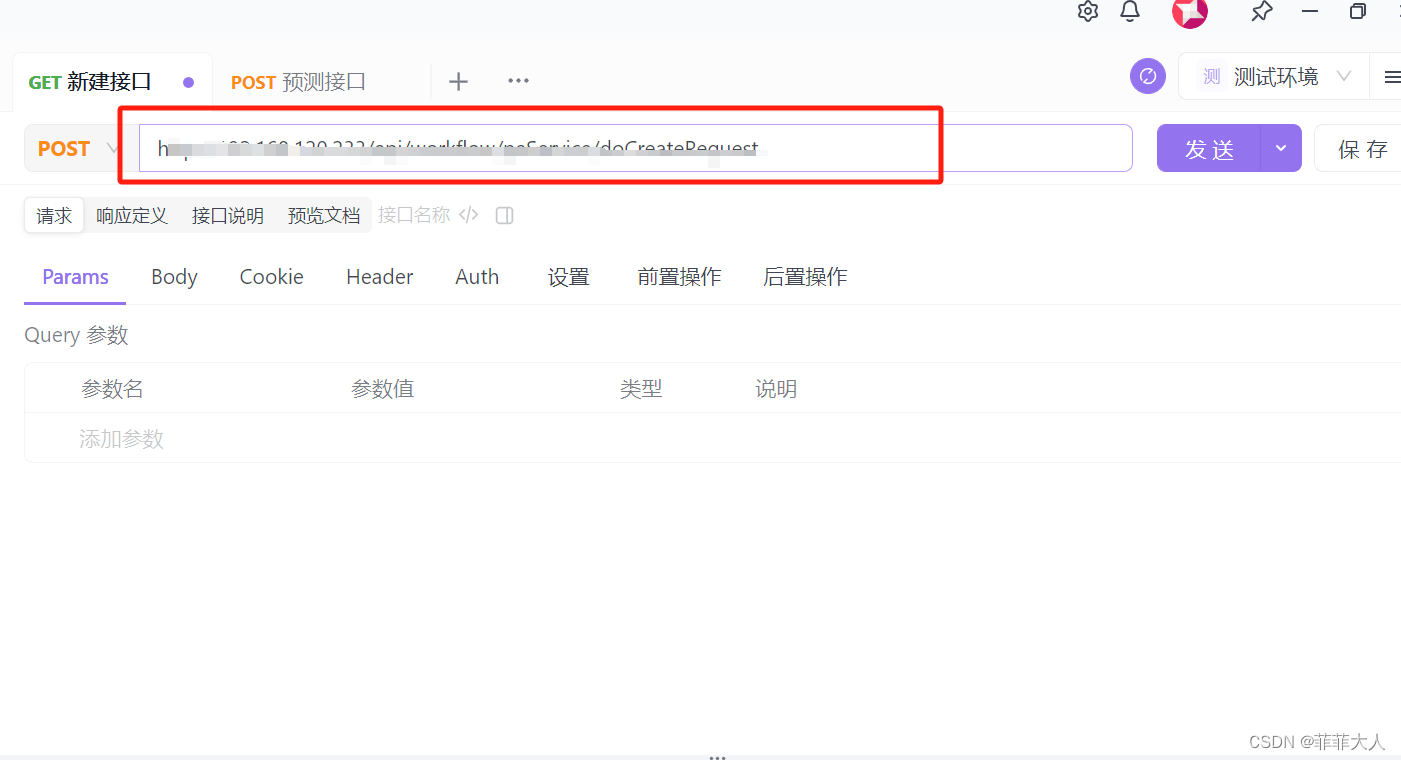Switch to the Body tab
This screenshot has width=1401, height=760.
tap(173, 276)
